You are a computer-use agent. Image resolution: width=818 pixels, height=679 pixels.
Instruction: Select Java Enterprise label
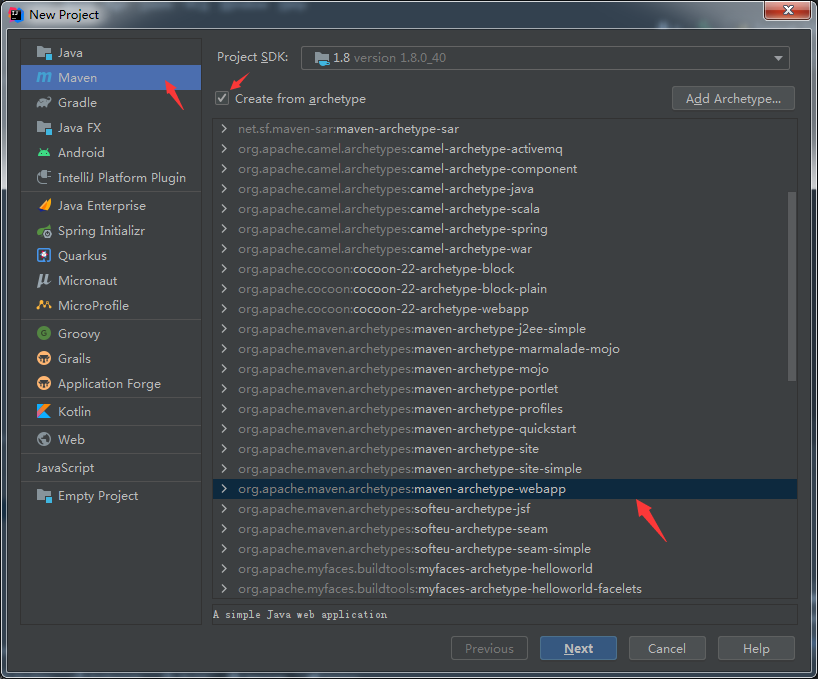coord(102,205)
